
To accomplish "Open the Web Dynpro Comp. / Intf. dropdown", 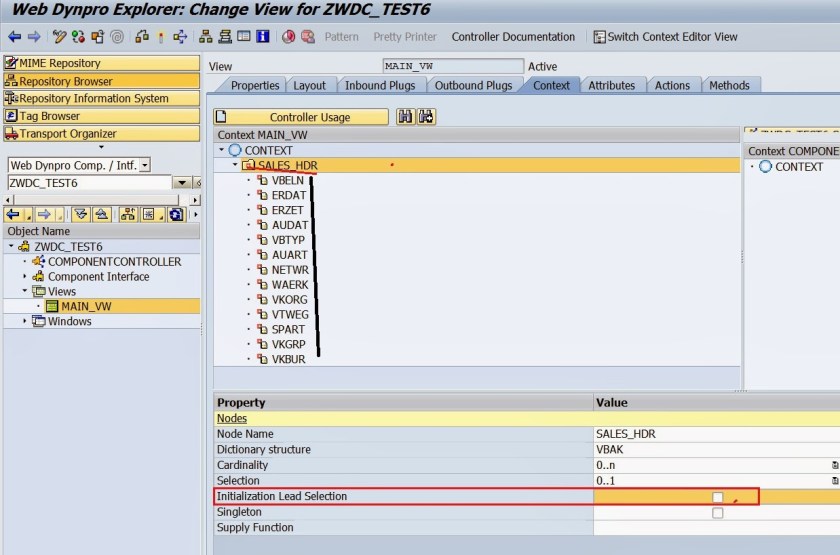I will (x=145, y=165).
